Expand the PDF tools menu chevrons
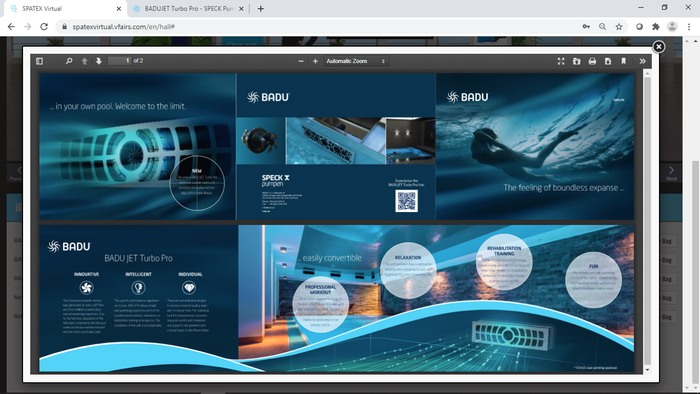This screenshot has width=700, height=394. (642, 61)
